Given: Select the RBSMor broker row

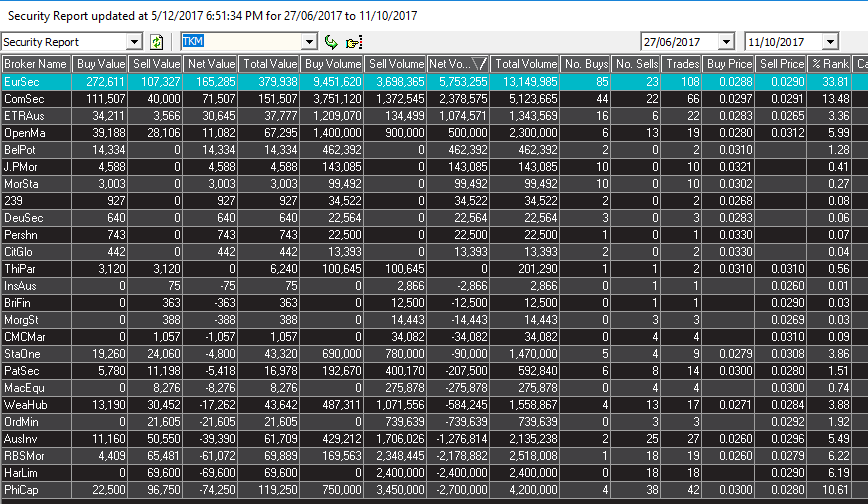Looking at the screenshot, I should coord(434,456).
